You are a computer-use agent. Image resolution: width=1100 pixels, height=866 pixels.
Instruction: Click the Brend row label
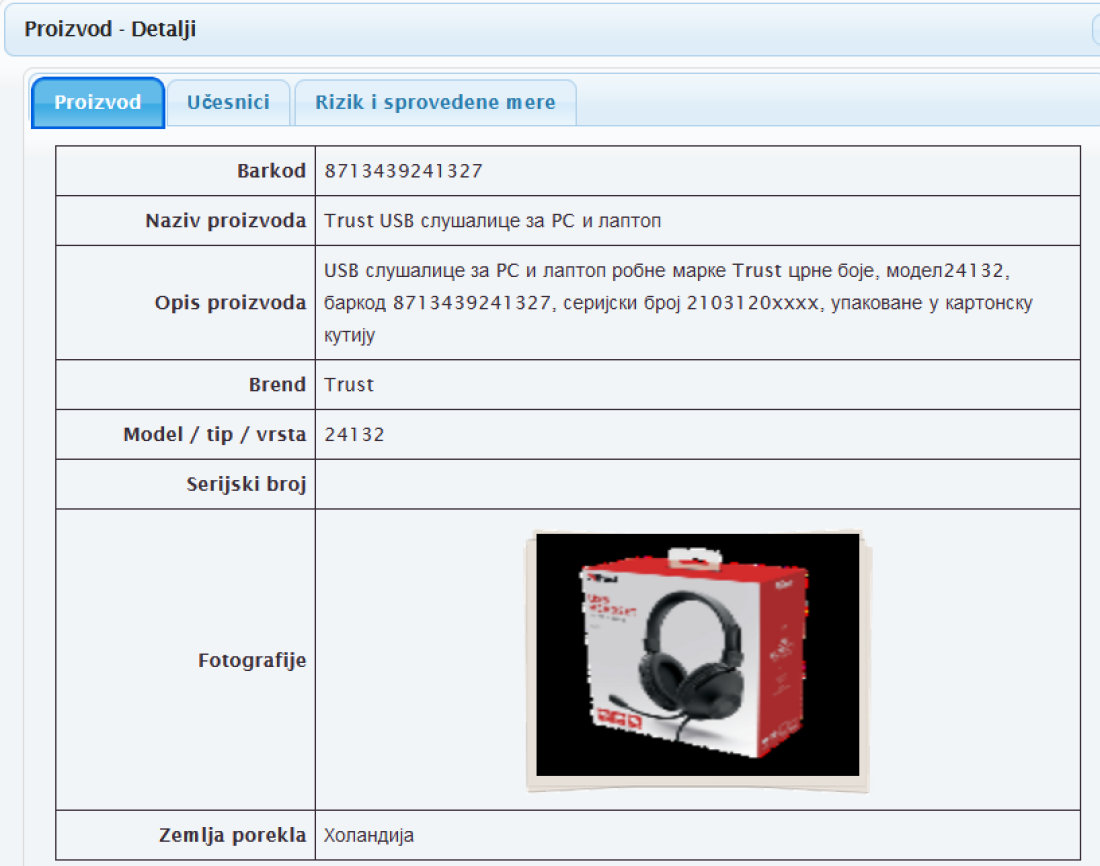click(277, 385)
